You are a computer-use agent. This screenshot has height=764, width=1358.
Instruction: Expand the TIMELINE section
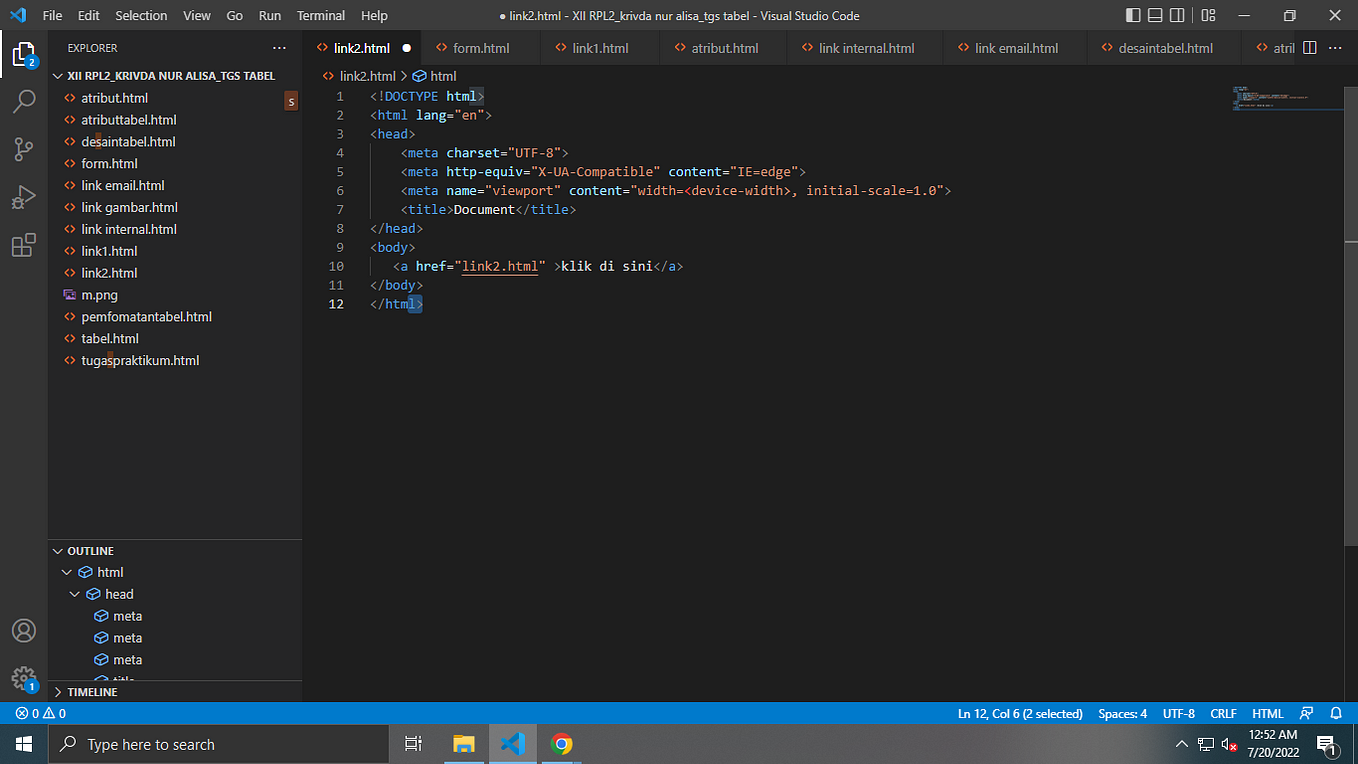pos(175,692)
